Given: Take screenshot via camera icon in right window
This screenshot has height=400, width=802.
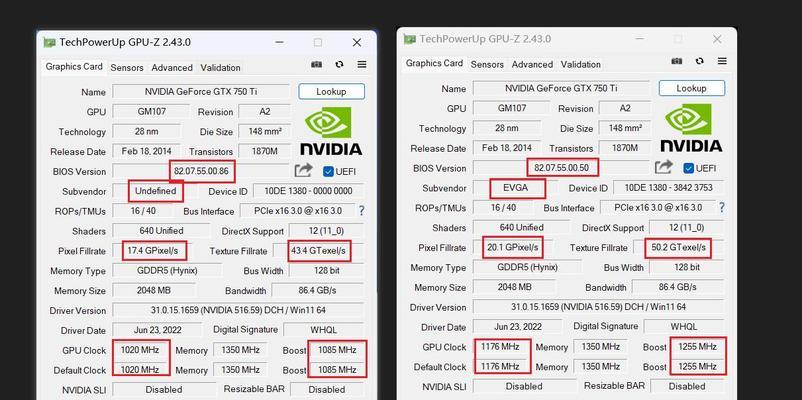Looking at the screenshot, I should [x=677, y=61].
